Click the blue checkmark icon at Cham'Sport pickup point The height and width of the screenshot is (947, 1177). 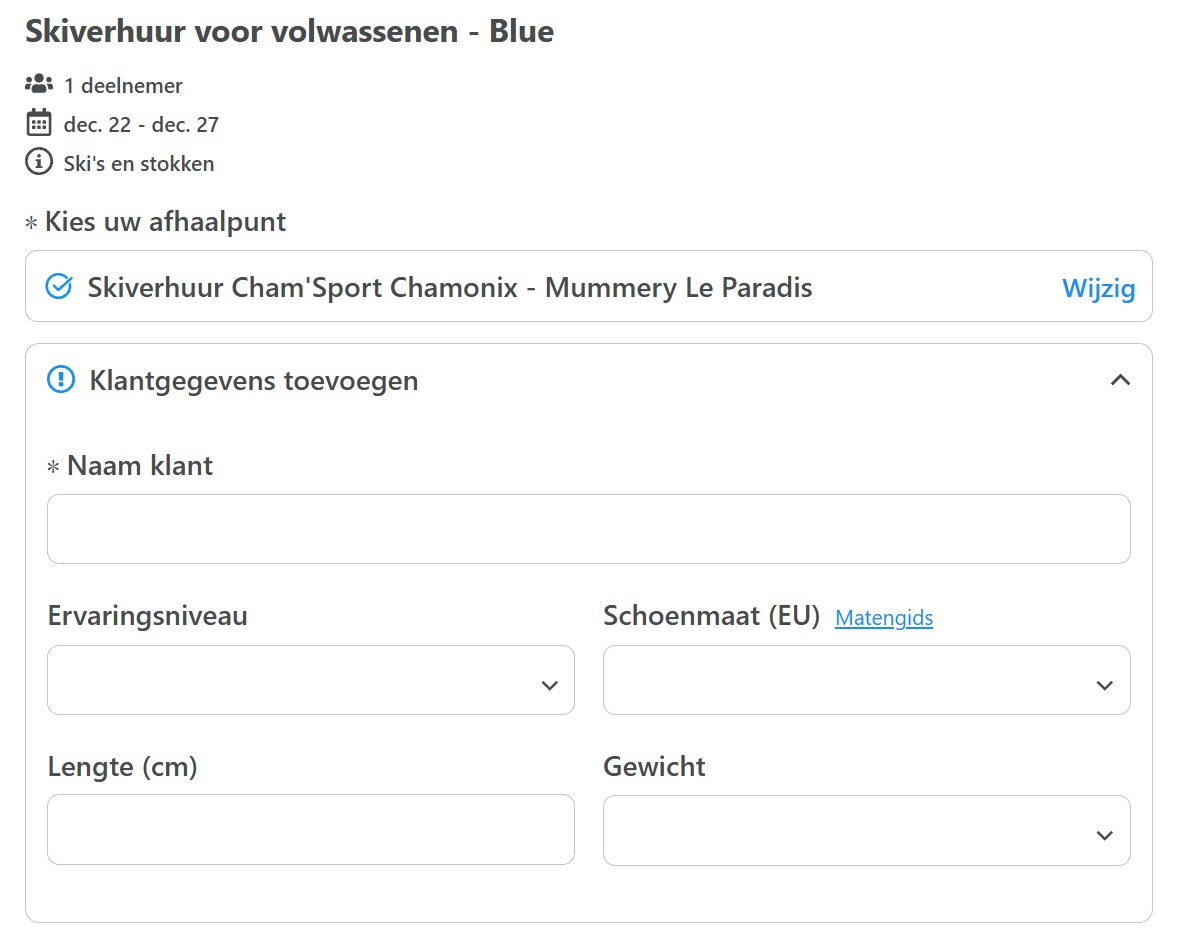[x=60, y=287]
